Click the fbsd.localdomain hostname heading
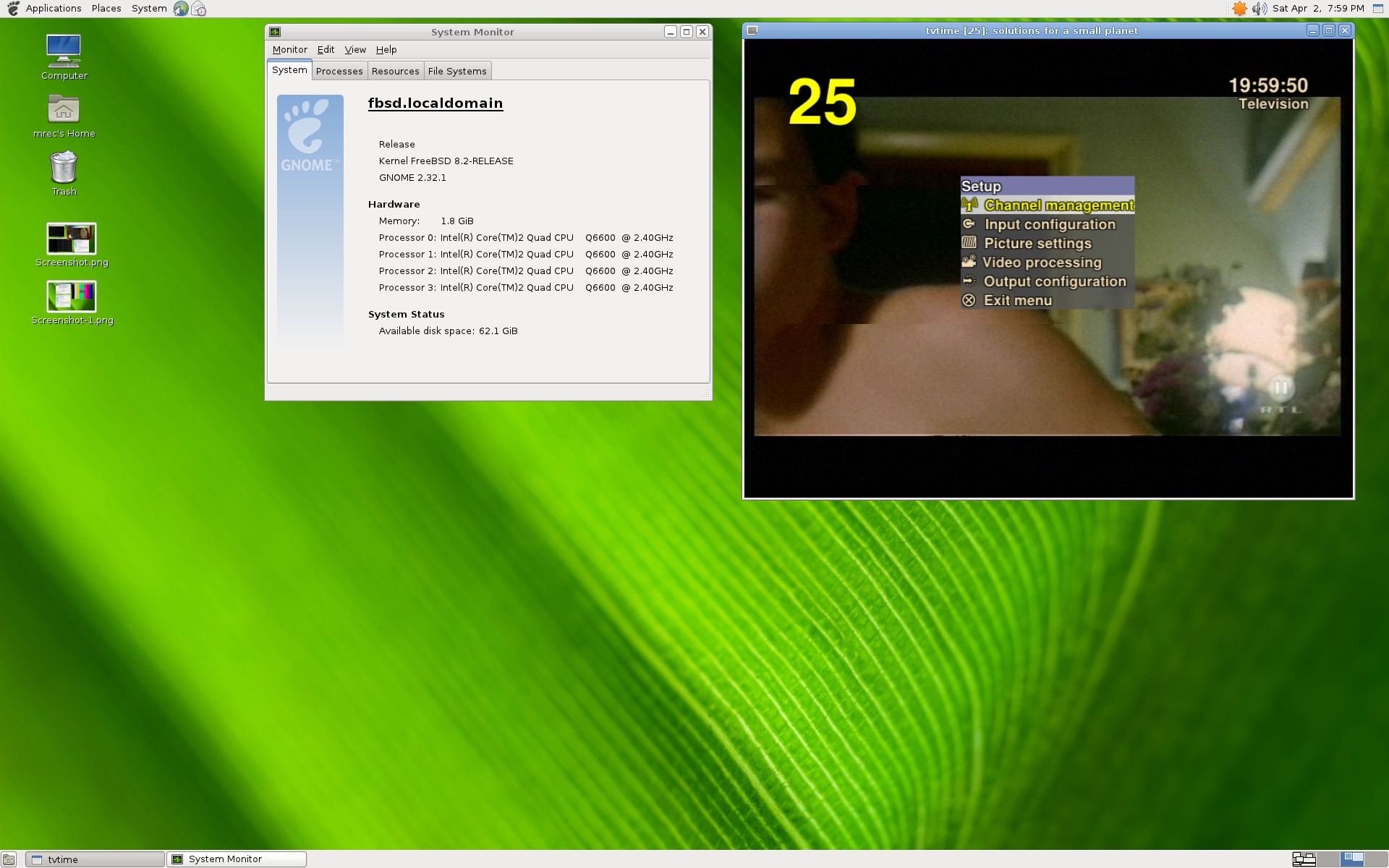Screen dimensions: 1389x868 click(x=435, y=103)
